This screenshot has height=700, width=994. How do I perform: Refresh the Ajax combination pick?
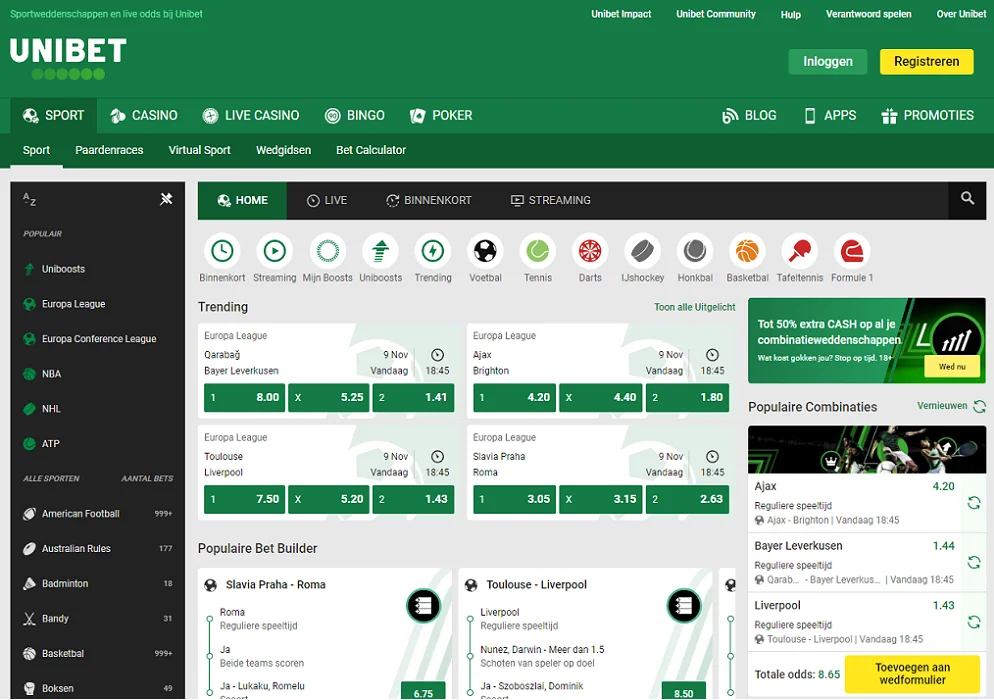[x=974, y=503]
